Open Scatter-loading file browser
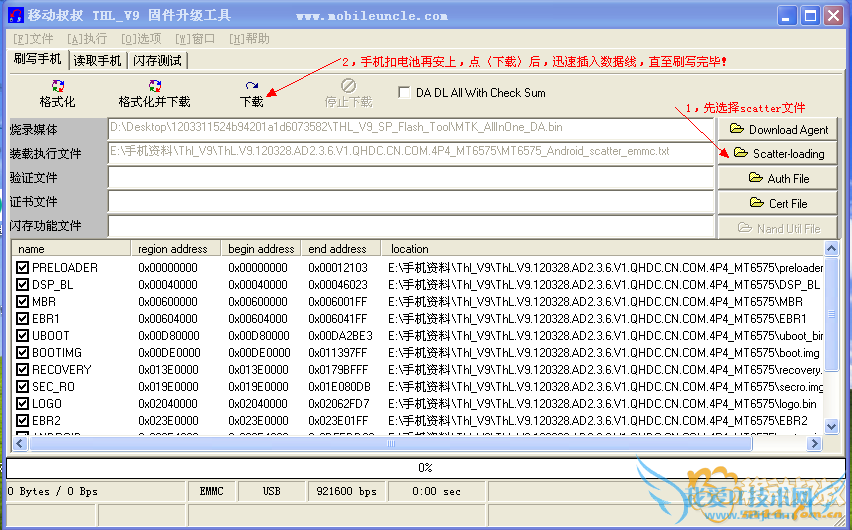Image resolution: width=852 pixels, height=530 pixels. (778, 153)
